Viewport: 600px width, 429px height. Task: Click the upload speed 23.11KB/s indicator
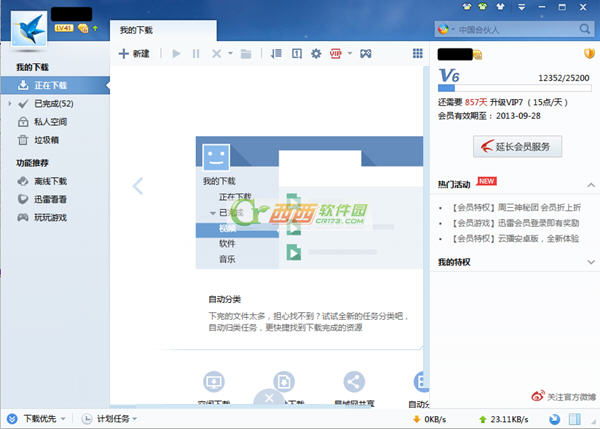pos(504,419)
